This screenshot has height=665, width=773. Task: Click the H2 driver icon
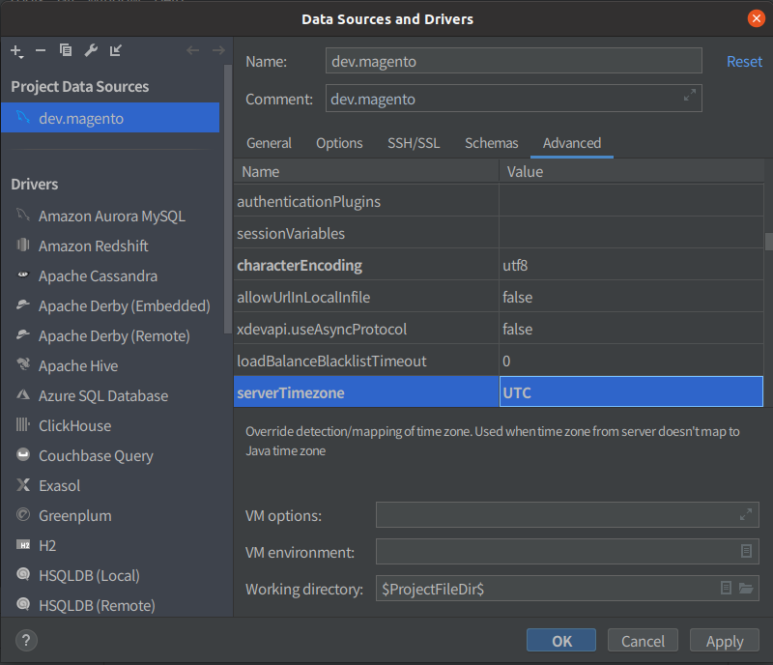(23, 545)
